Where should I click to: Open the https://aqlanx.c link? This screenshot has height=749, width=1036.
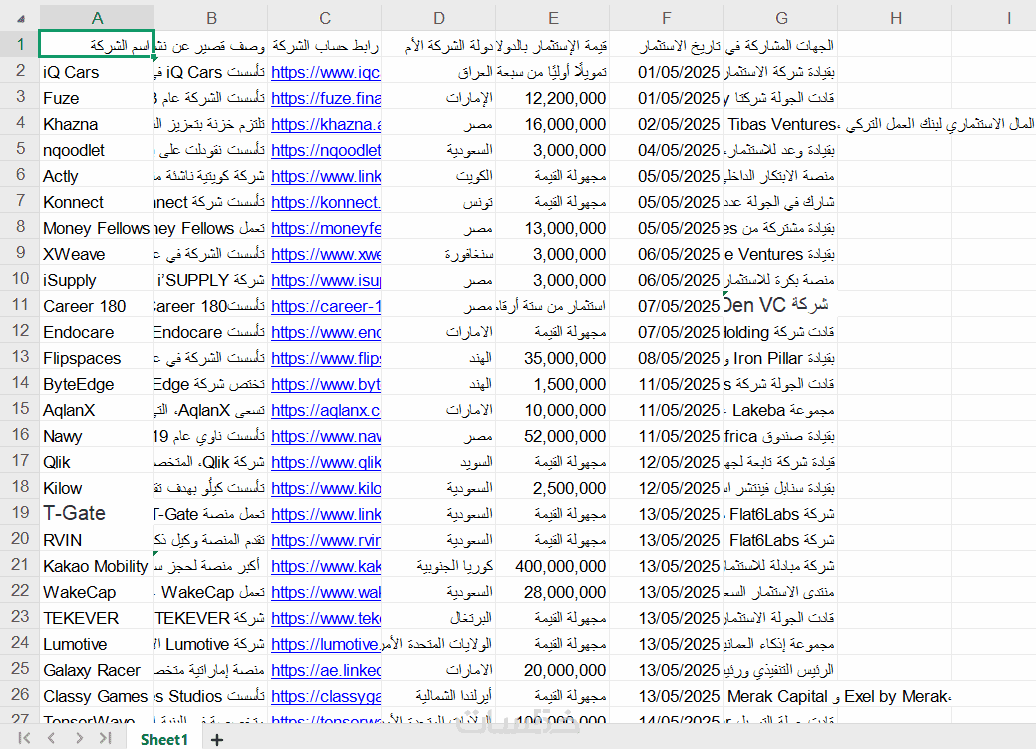[326, 410]
